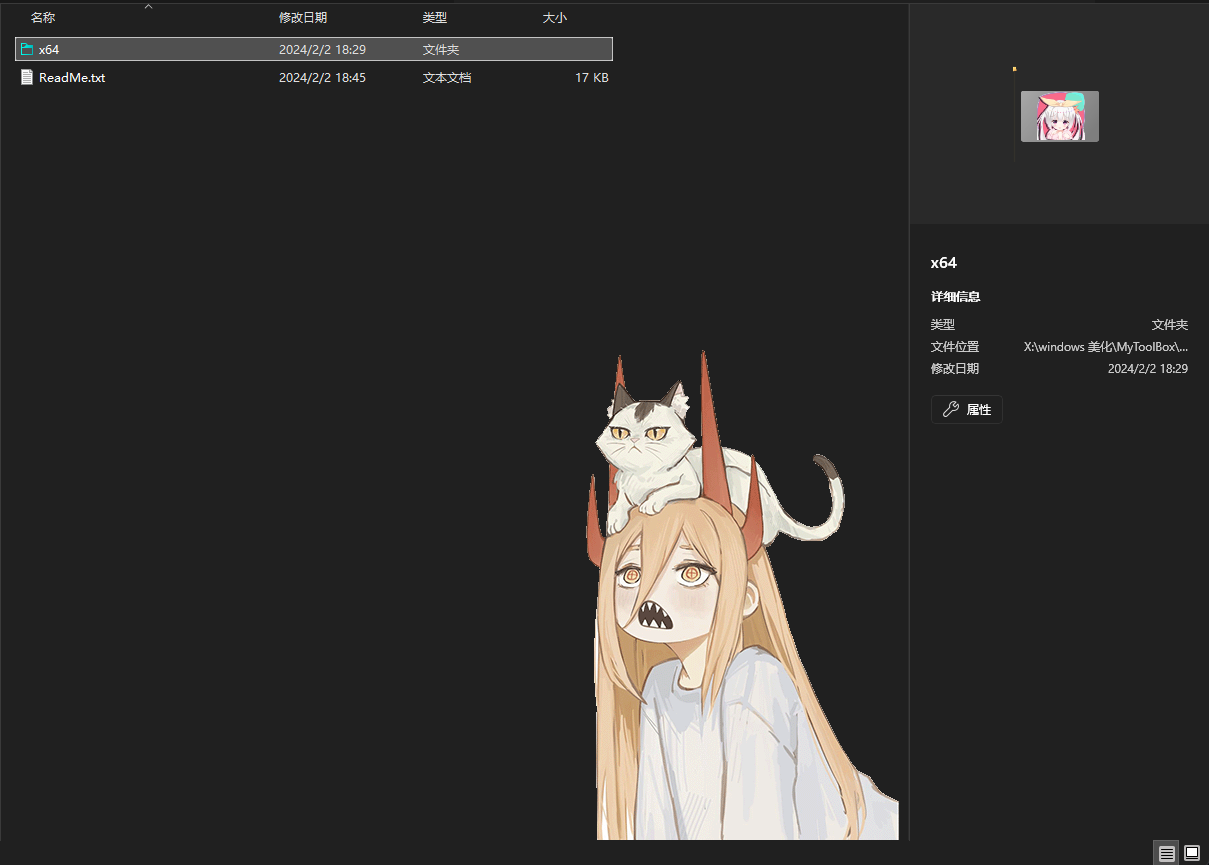Screen dimensions: 1209x865
Task: Select the ReadMe.txt file name
Action: click(72, 77)
